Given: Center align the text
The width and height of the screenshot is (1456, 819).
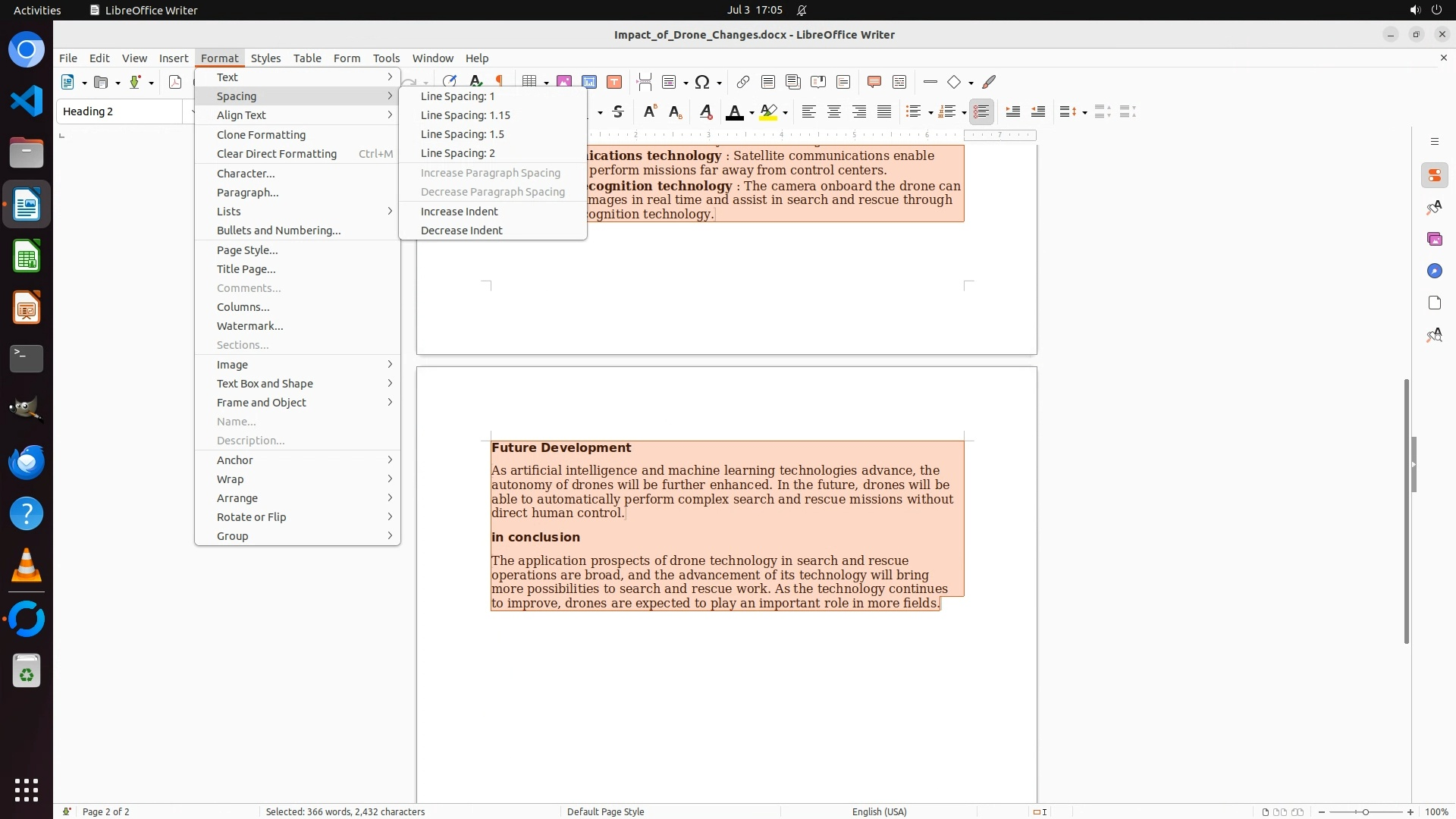Looking at the screenshot, I should (833, 112).
